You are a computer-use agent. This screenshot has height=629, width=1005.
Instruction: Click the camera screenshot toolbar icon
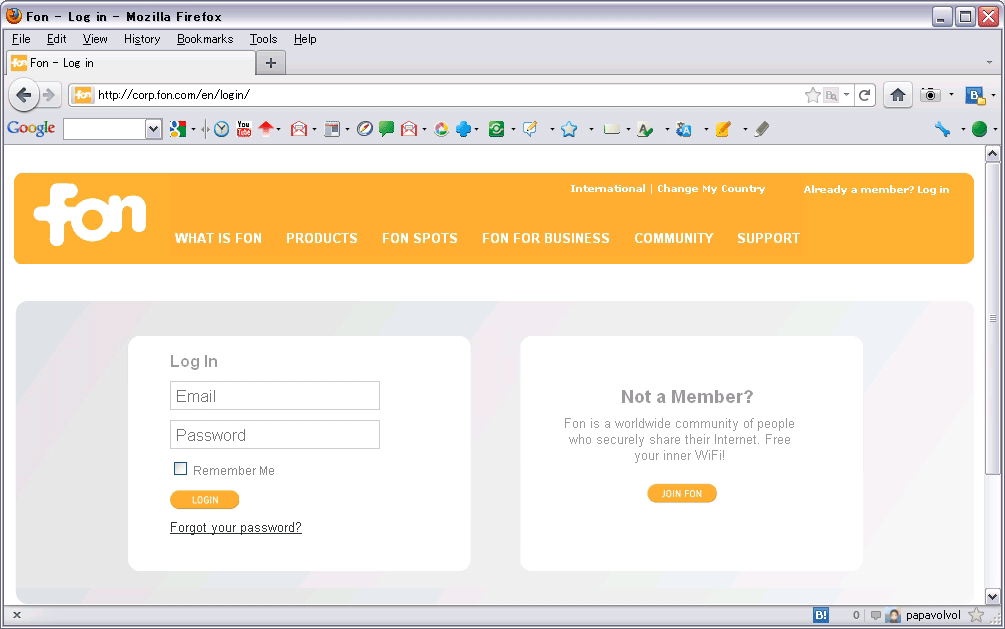coord(930,95)
